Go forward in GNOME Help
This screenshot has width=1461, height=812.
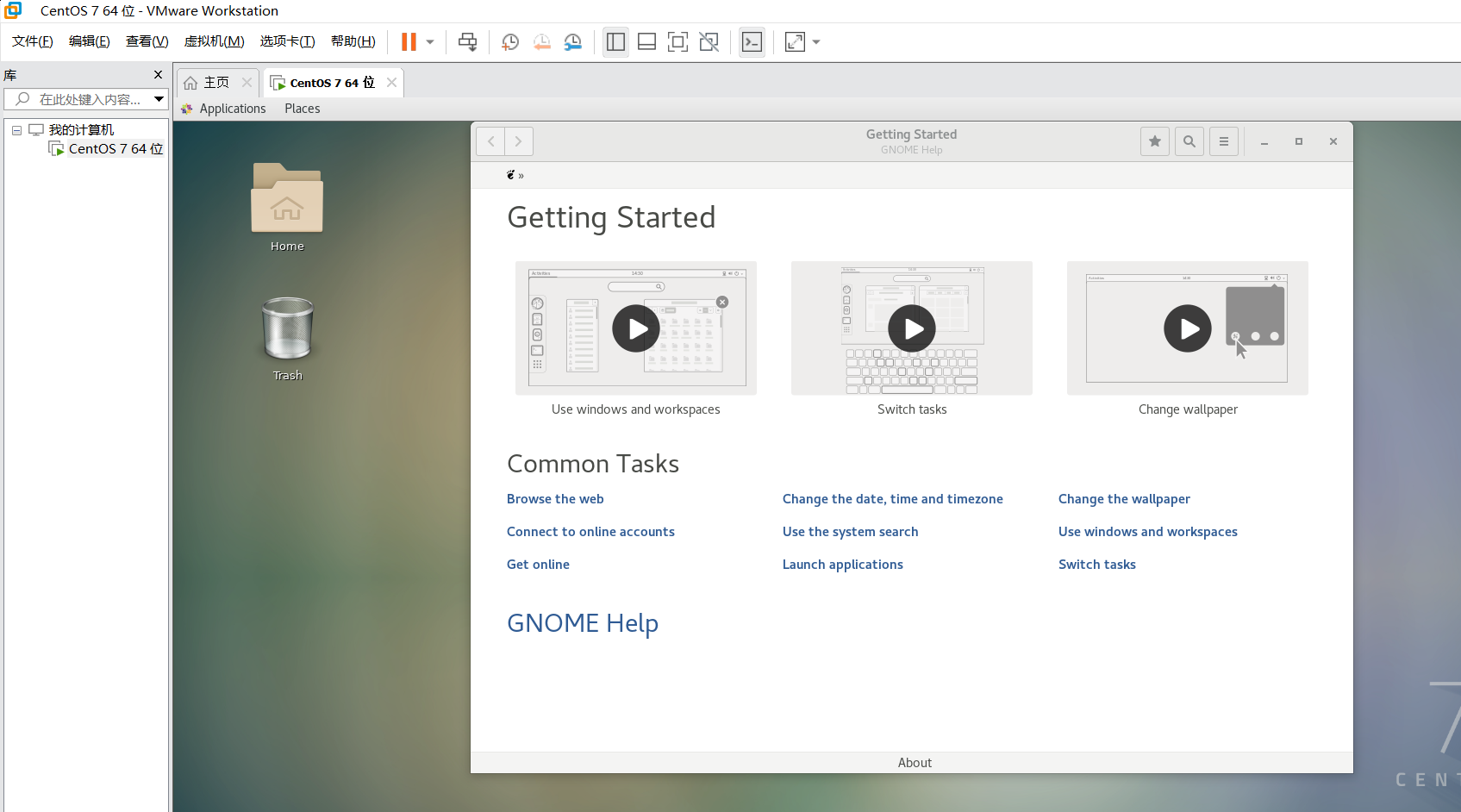(x=519, y=141)
